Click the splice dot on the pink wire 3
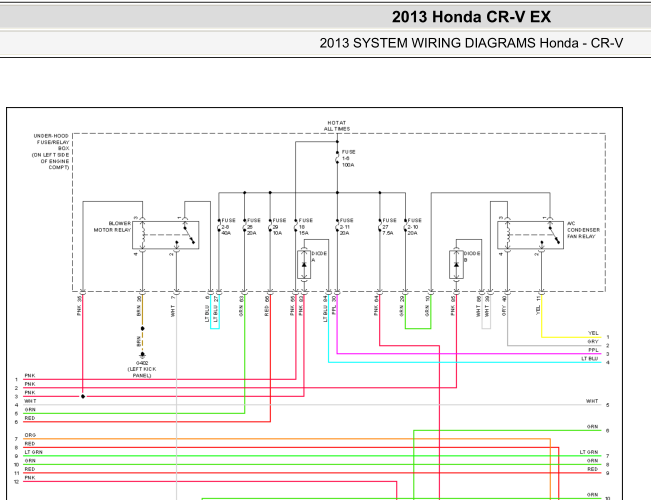Screen dimensions: 651x500 pyautogui.click(x=83, y=397)
